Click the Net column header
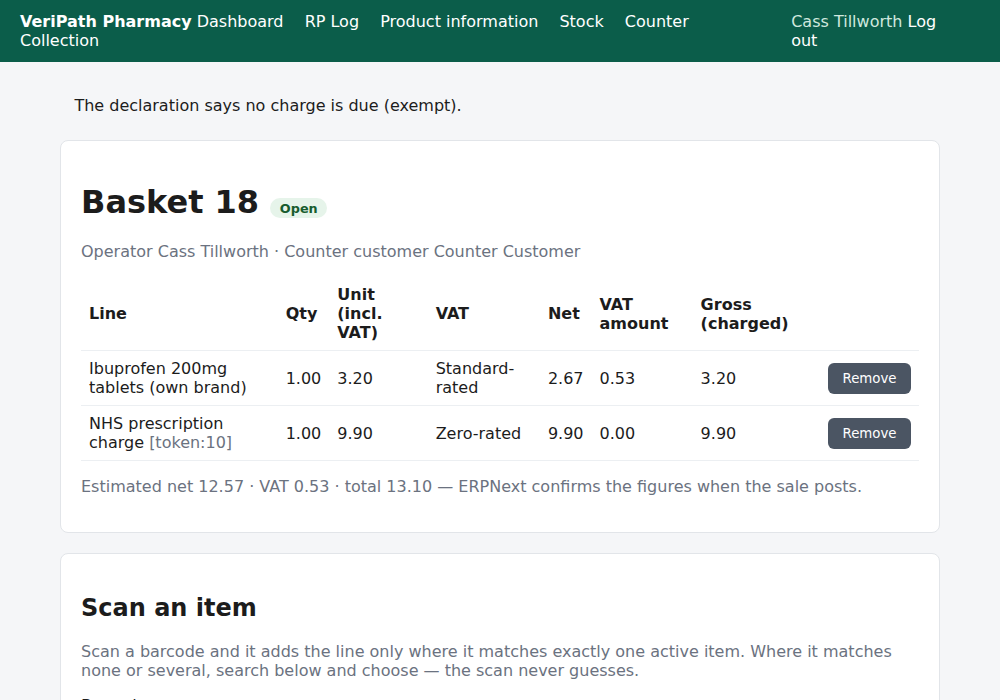 (x=564, y=313)
